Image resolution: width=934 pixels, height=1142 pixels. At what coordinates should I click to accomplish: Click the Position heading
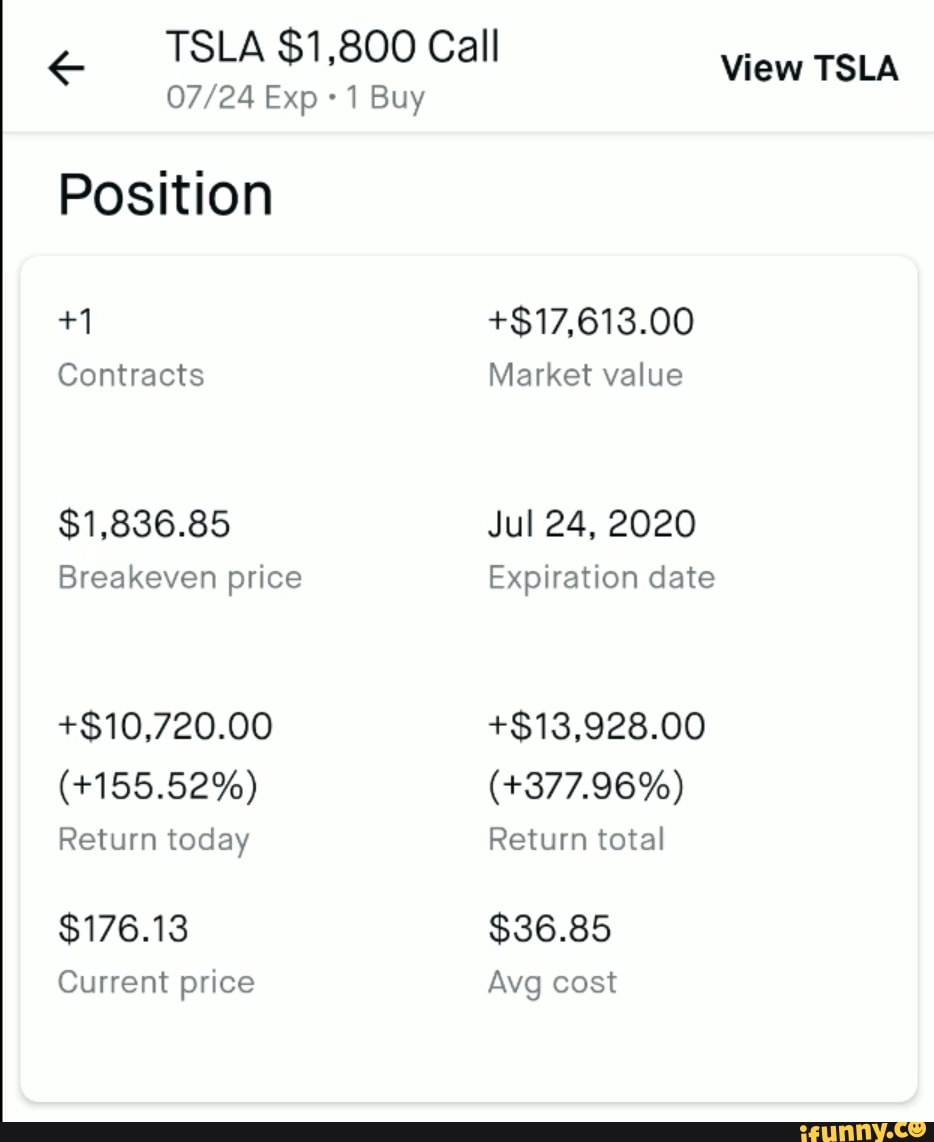[165, 194]
